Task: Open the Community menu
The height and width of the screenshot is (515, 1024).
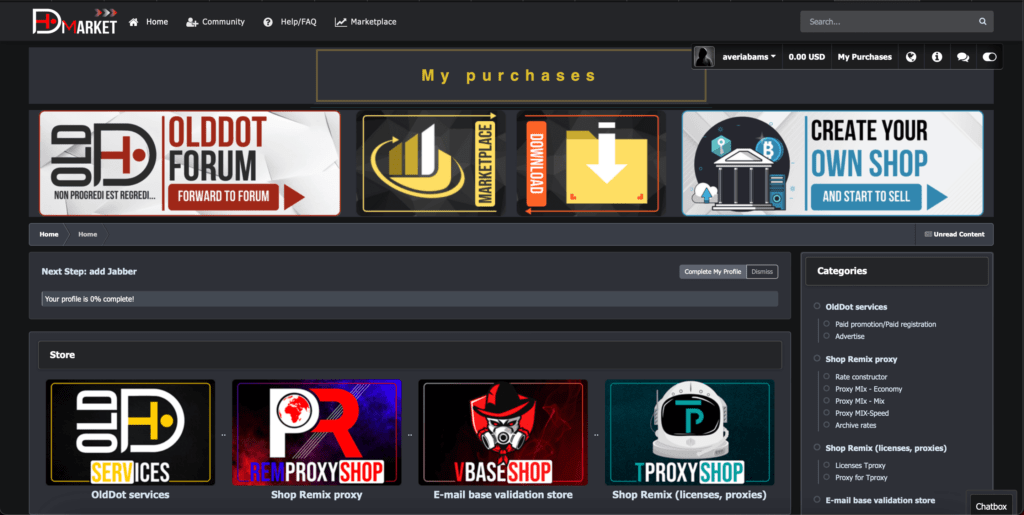Action: point(215,22)
